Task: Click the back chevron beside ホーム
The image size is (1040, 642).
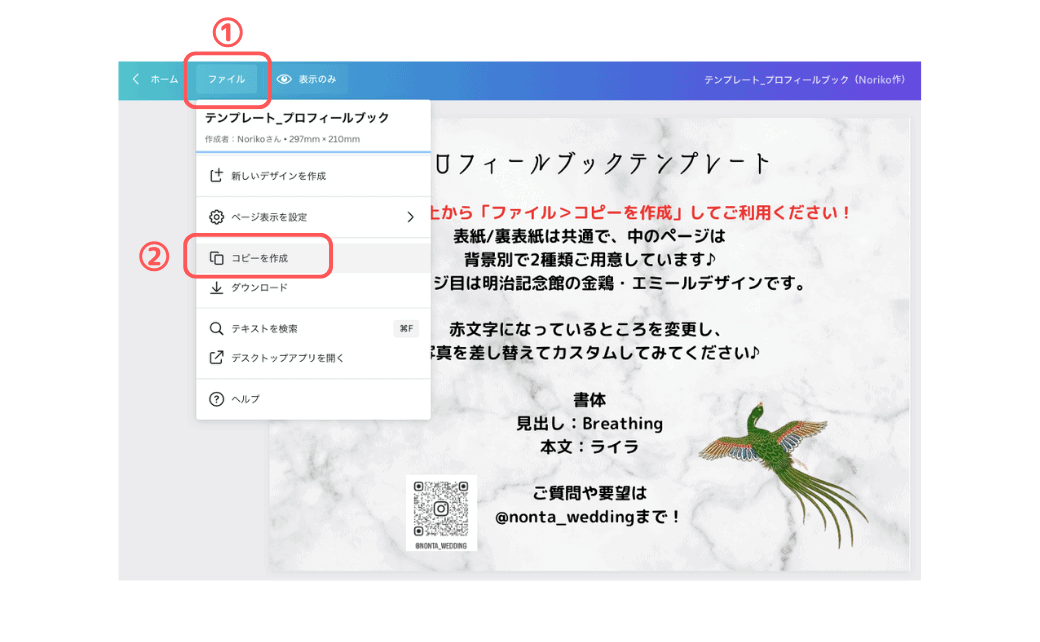Action: 136,79
